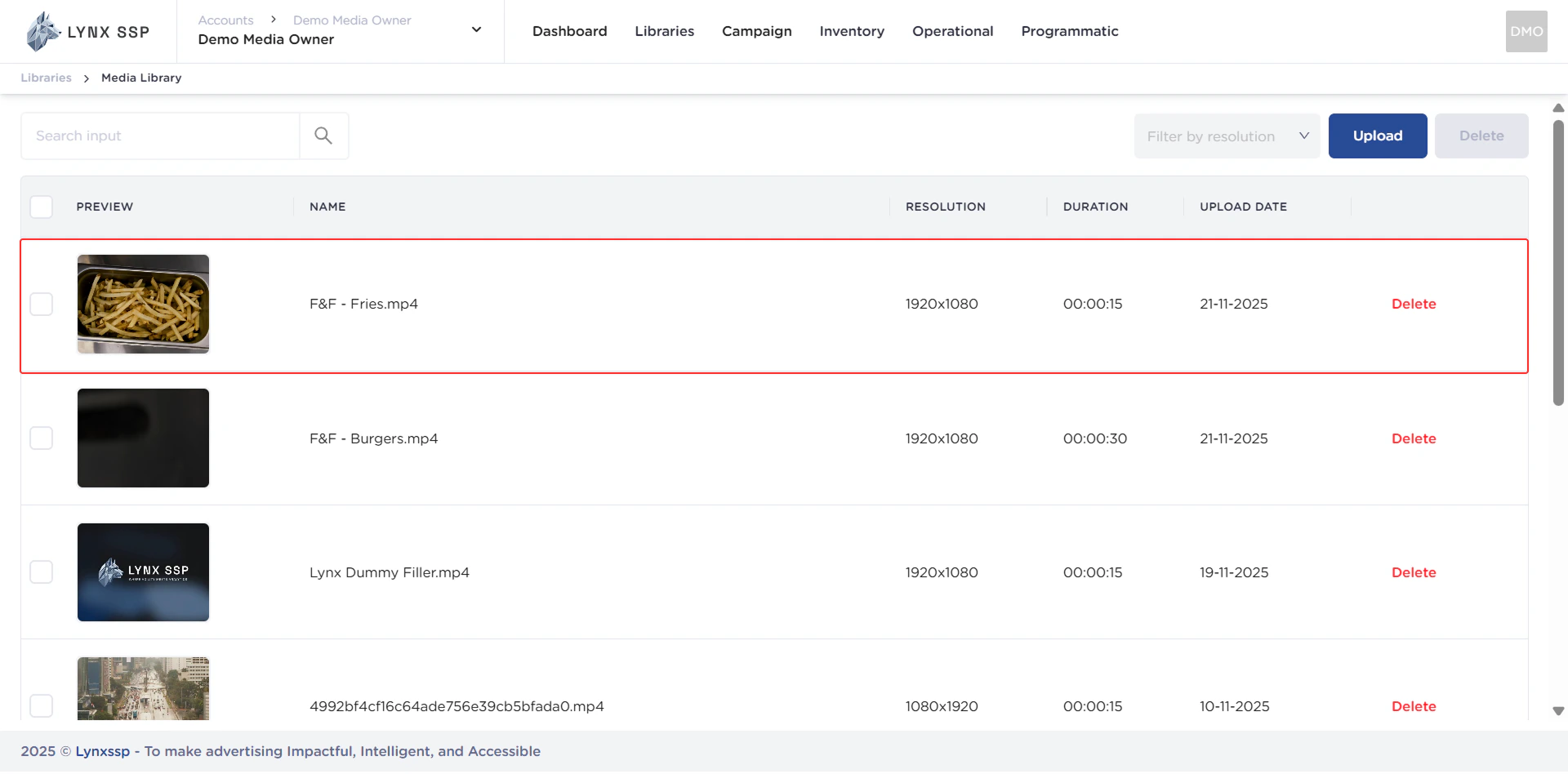Click the DURATION column header
Image resolution: width=1568 pixels, height=774 pixels.
tap(1095, 207)
